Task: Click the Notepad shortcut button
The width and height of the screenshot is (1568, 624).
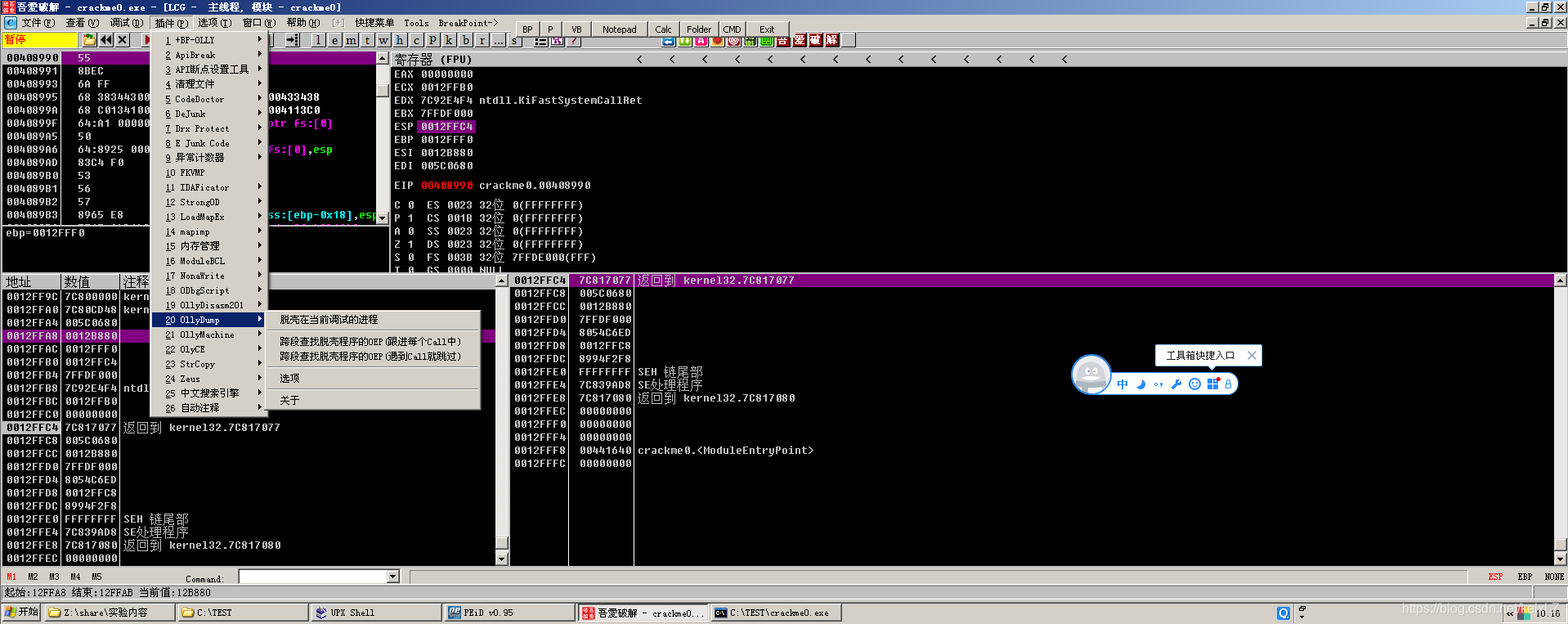Action: pyautogui.click(x=619, y=29)
